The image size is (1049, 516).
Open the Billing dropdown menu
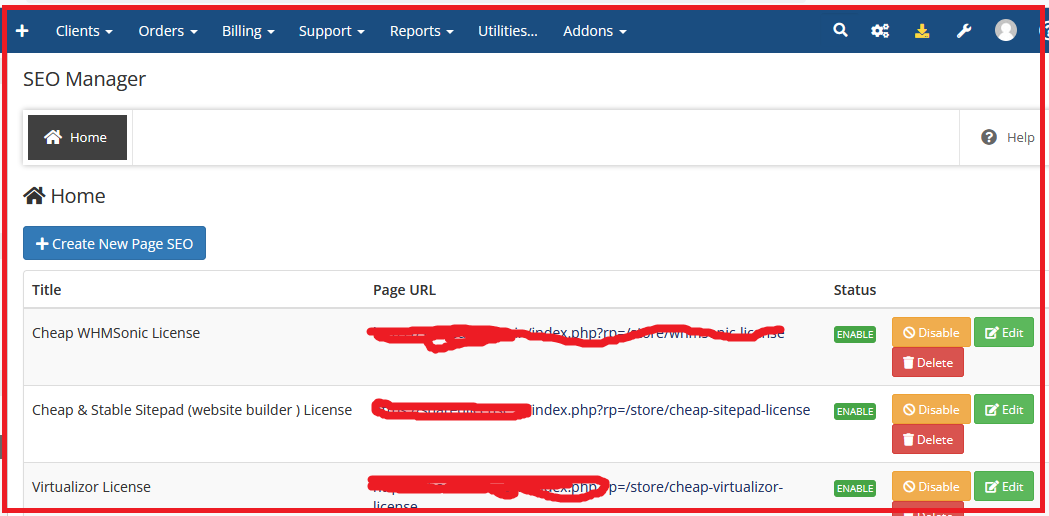[x=248, y=31]
